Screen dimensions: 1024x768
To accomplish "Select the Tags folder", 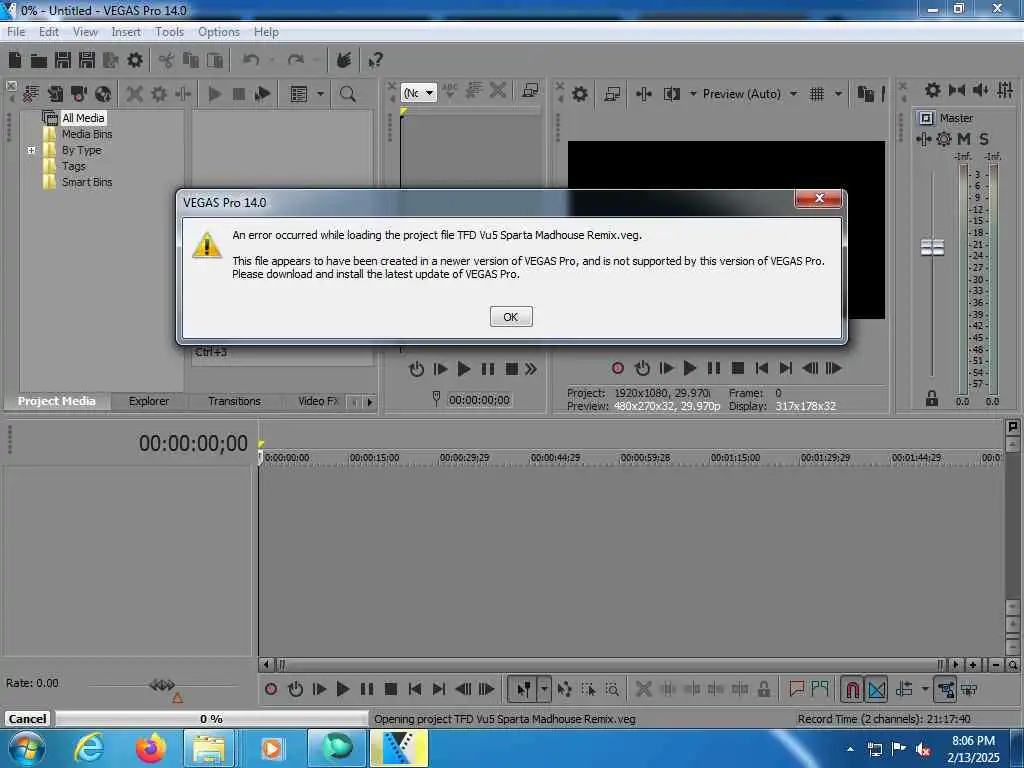I will 74,166.
